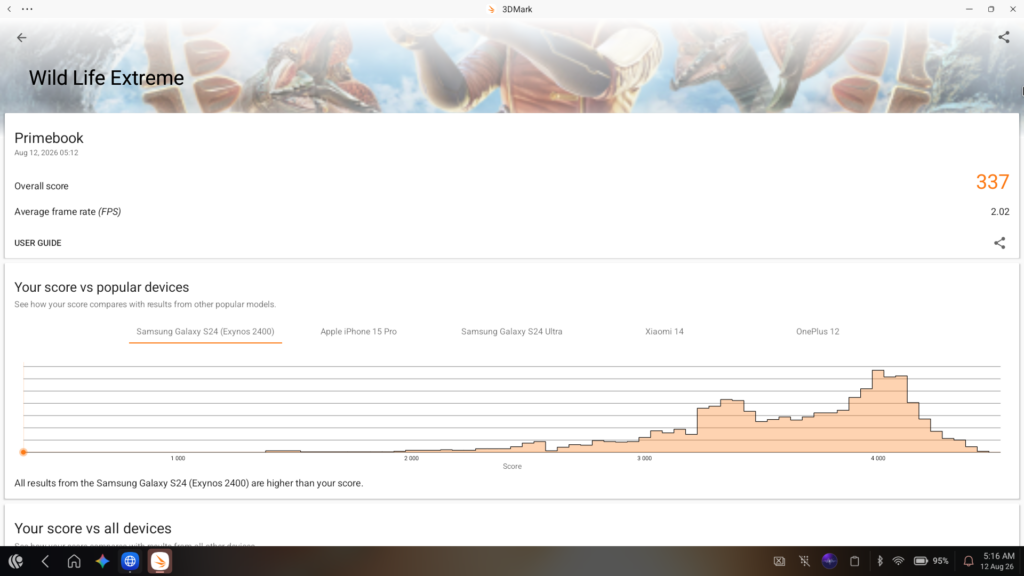This screenshot has width=1024, height=576.
Task: Click the 5:16 AM clock in taskbar
Action: point(999,556)
